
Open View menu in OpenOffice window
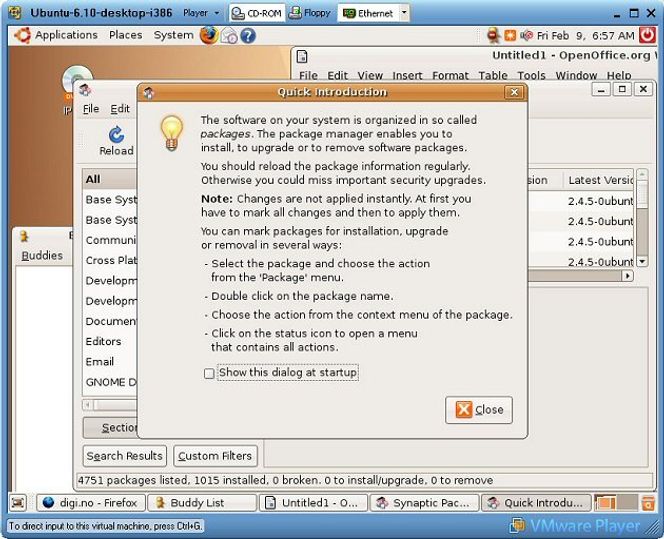(370, 75)
